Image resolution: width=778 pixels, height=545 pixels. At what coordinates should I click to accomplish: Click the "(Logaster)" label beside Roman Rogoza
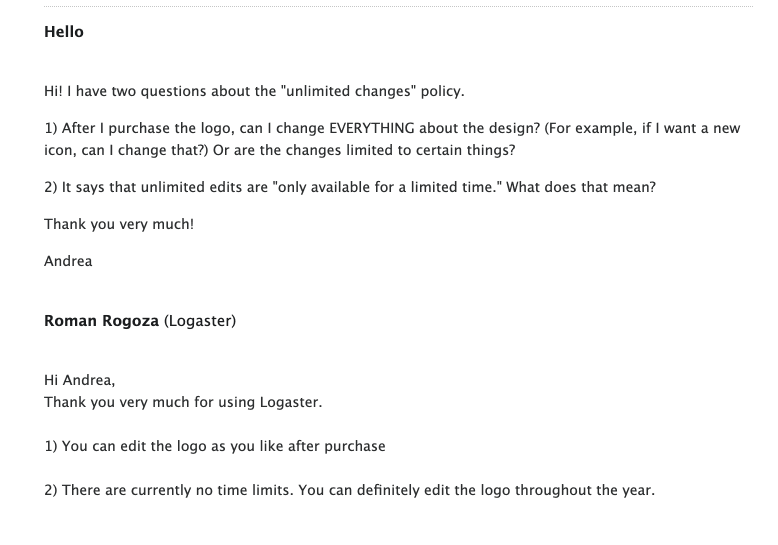200,321
